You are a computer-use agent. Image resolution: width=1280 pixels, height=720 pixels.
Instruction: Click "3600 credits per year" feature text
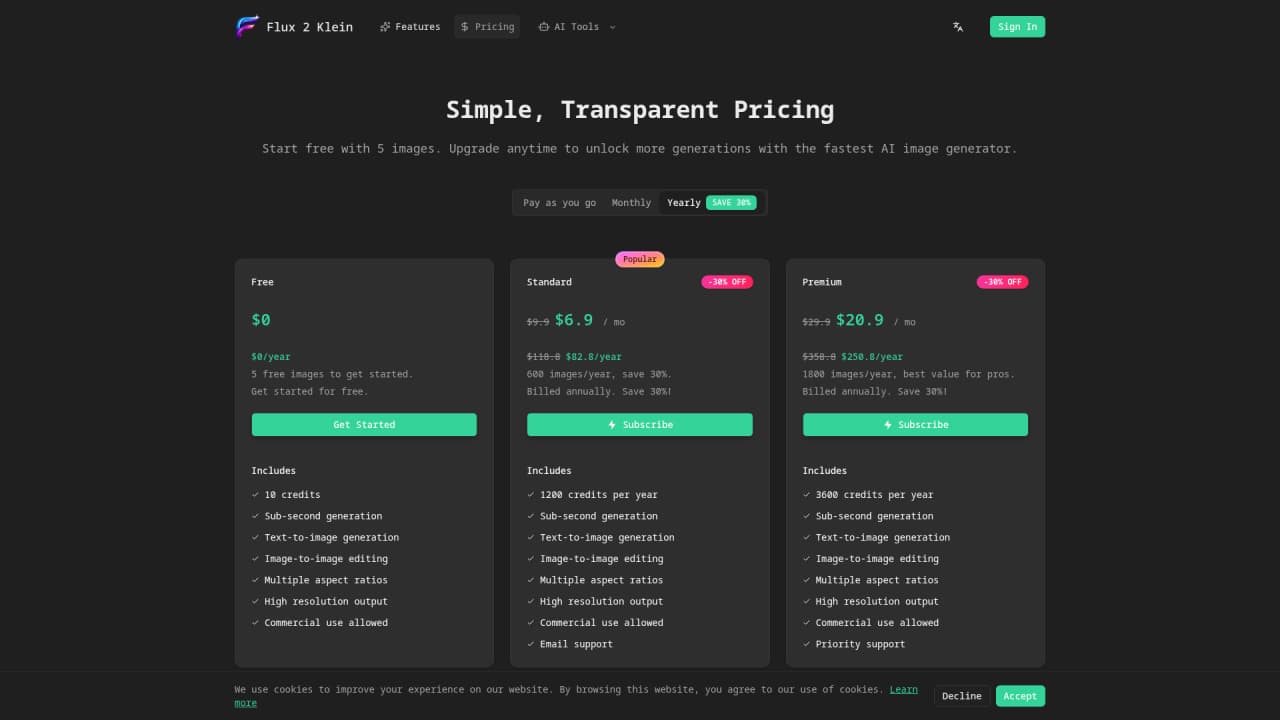(874, 495)
